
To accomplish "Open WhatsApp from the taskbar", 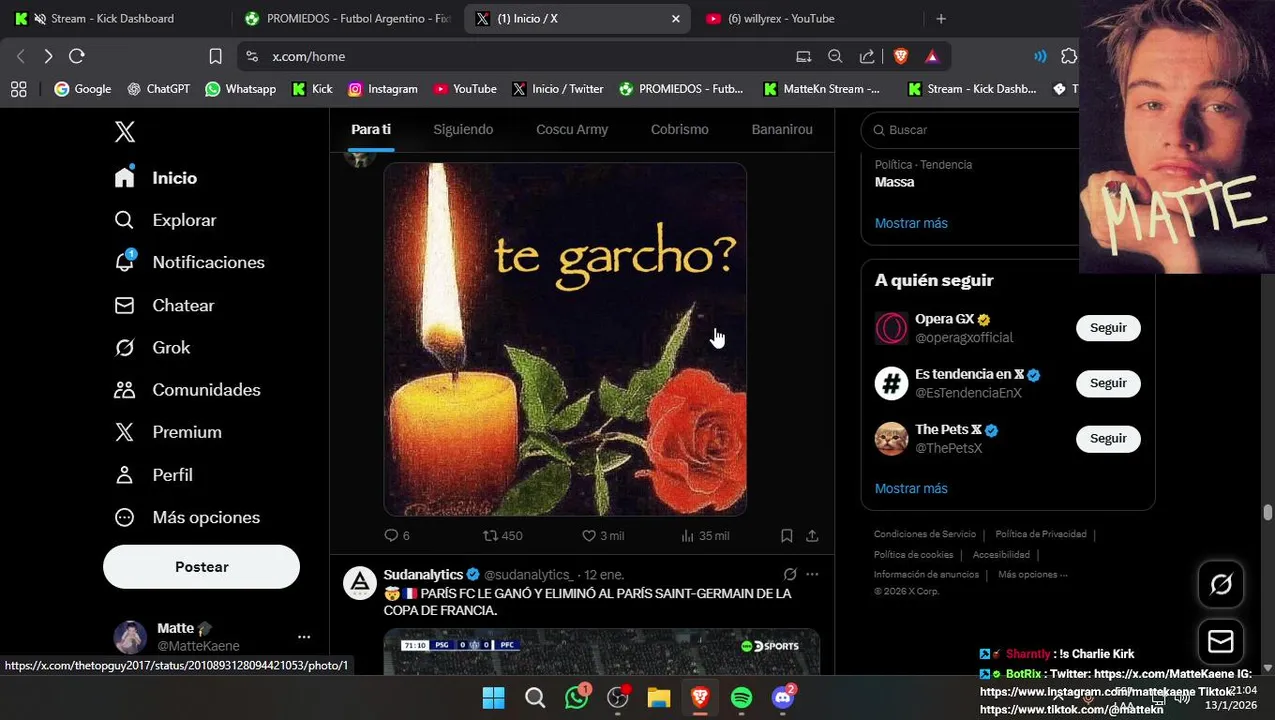I will click(x=577, y=698).
